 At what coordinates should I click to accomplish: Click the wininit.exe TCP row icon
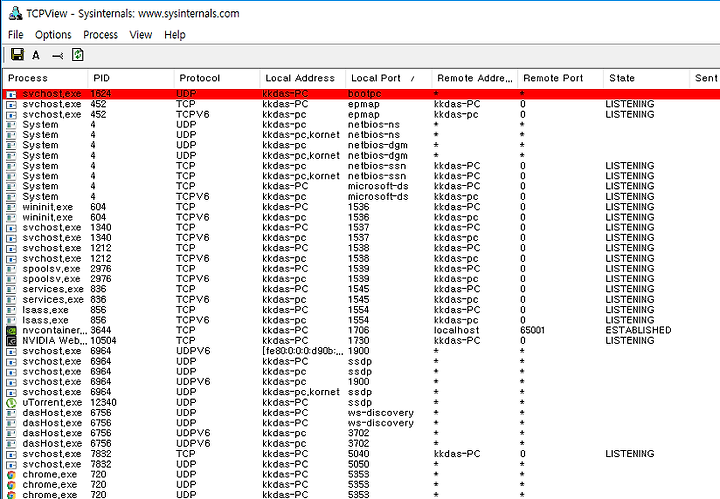click(11, 207)
